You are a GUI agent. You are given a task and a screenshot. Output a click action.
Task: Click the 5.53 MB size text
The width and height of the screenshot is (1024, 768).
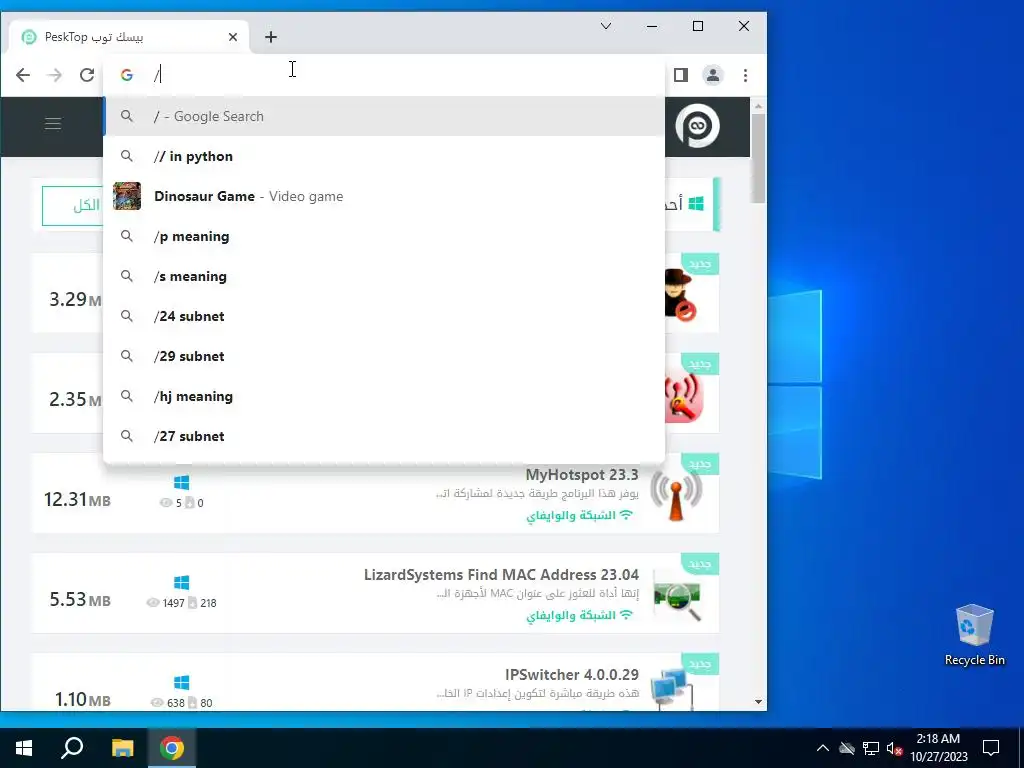(x=80, y=600)
